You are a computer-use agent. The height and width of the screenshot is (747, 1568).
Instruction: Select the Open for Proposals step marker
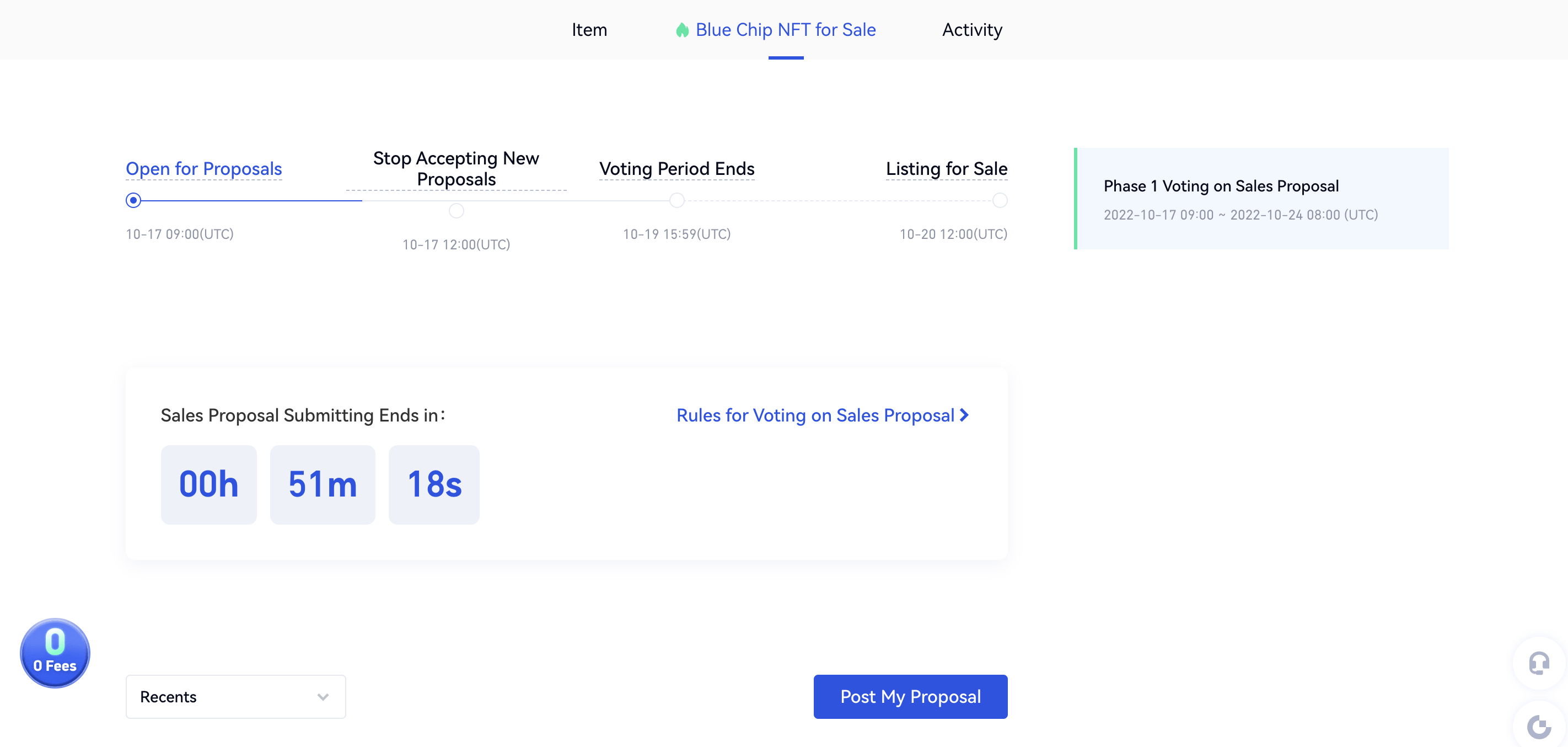click(133, 200)
